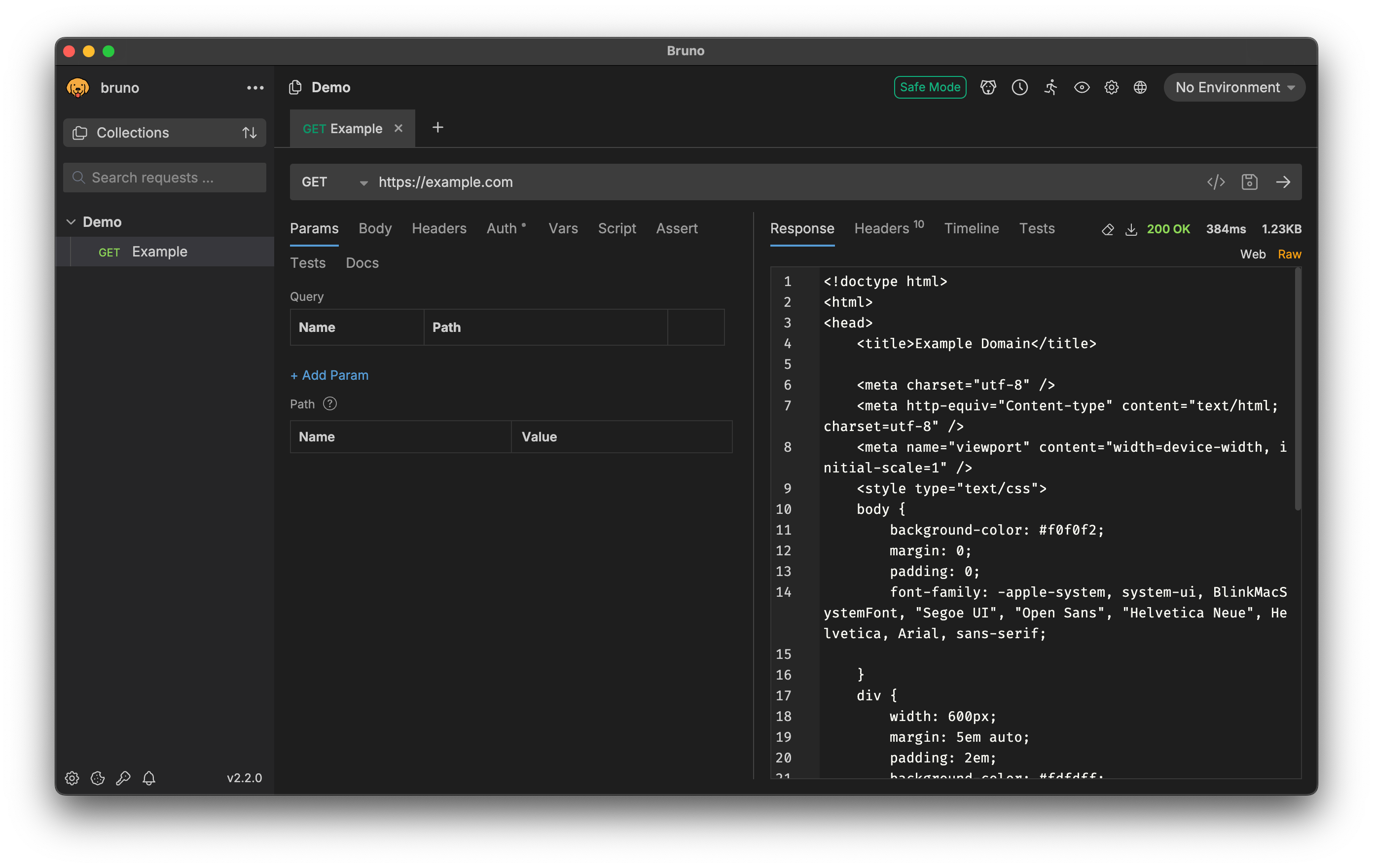This screenshot has width=1373, height=868.
Task: Open the cookies manager via the cookie icon
Action: point(98,778)
